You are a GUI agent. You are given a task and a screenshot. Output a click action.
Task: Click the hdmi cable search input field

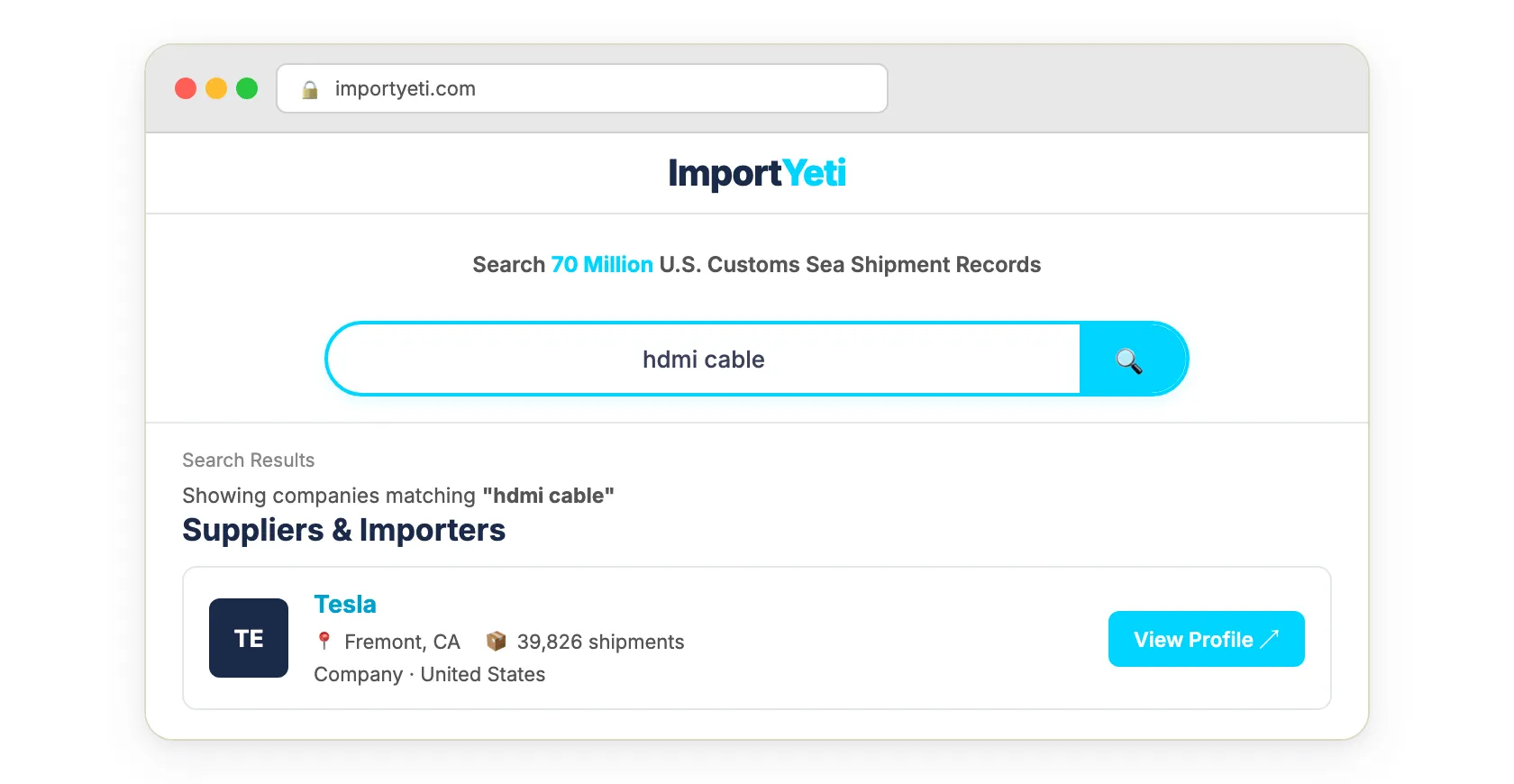703,360
